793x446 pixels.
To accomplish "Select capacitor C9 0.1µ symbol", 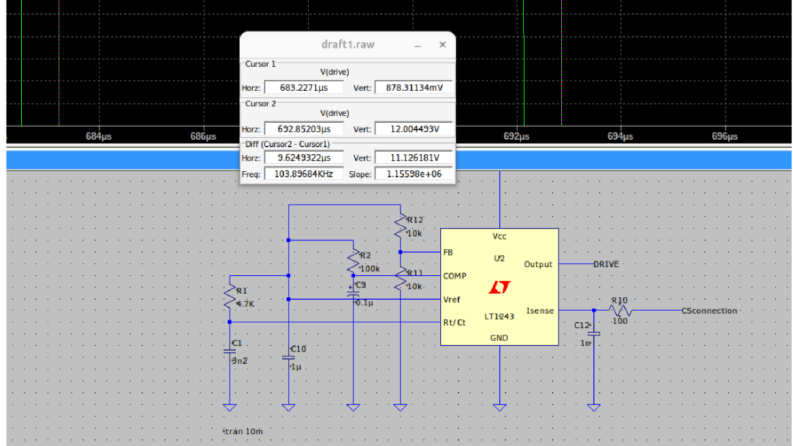I will point(353,294).
